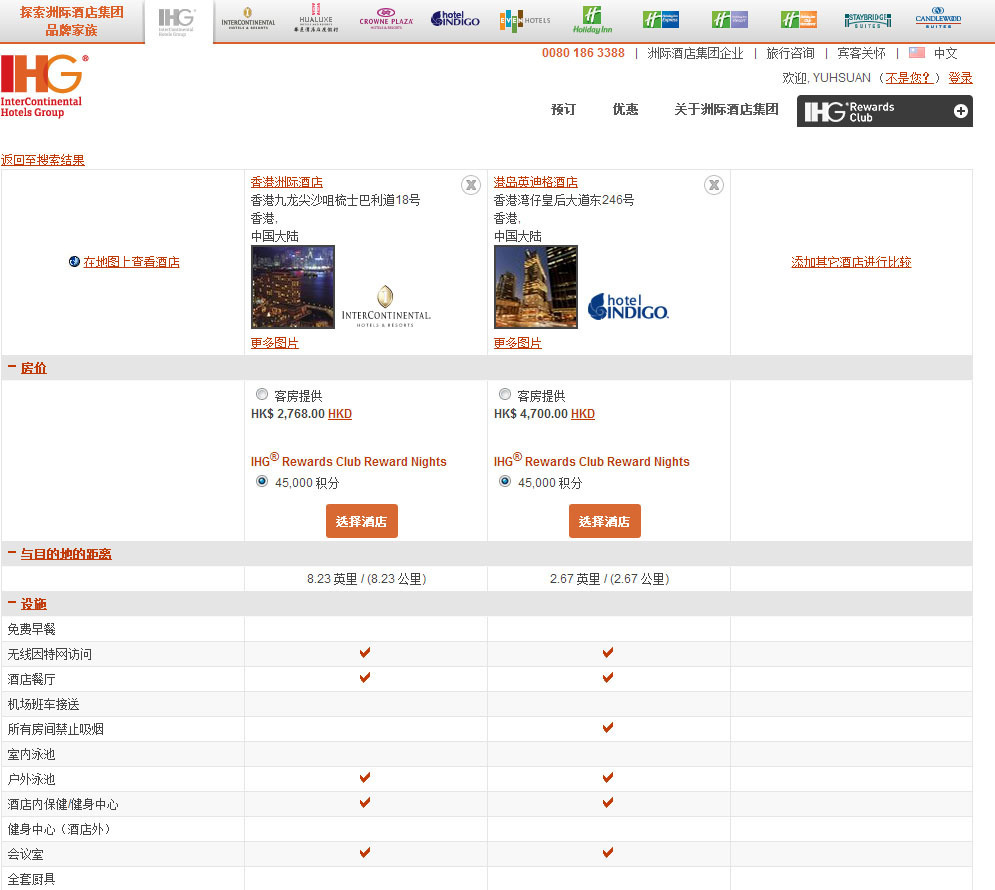Click the EVEN Hotels brand logo

tap(524, 20)
